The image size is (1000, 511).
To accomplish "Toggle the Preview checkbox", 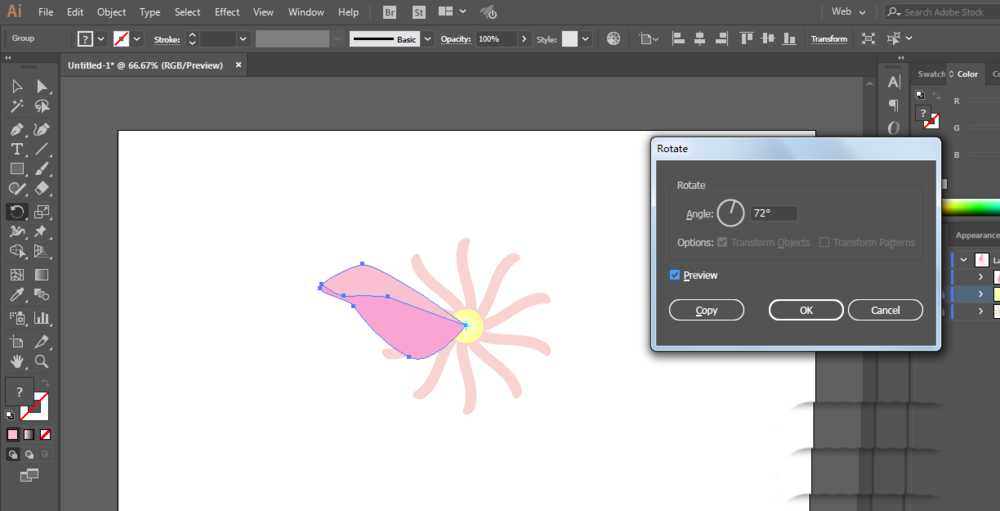I will [x=675, y=275].
